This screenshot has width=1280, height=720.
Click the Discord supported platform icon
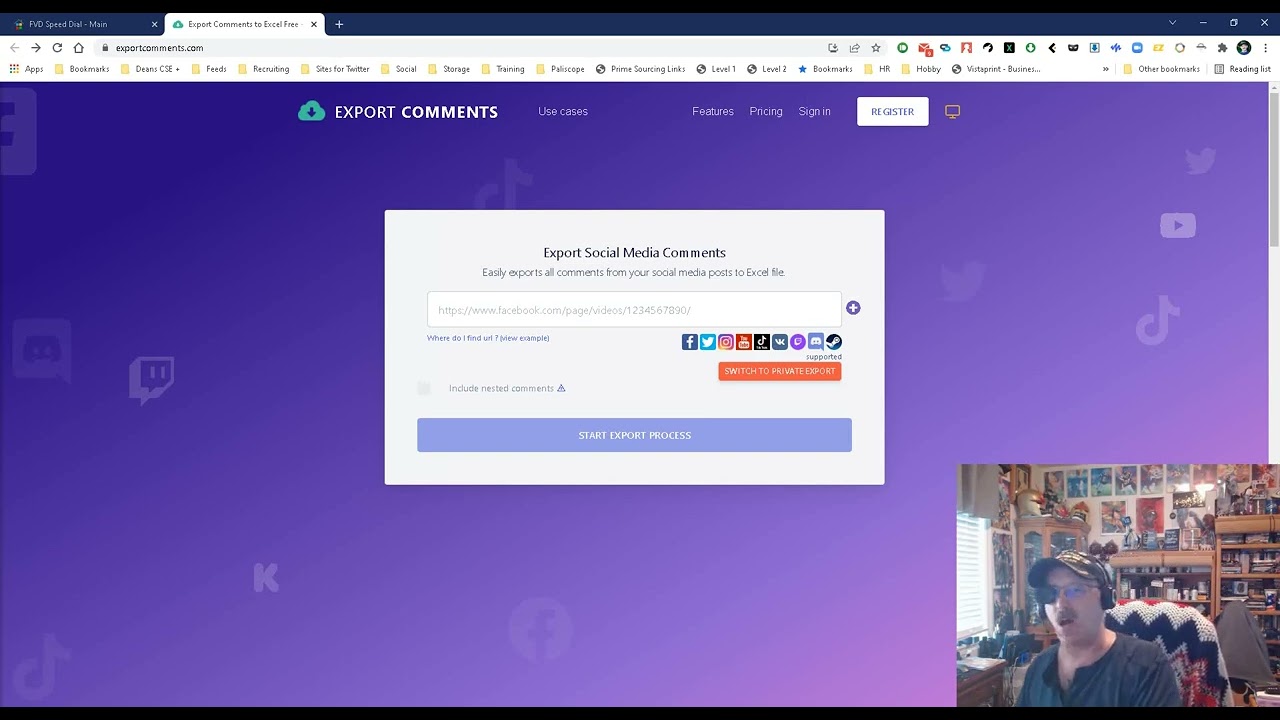[816, 342]
